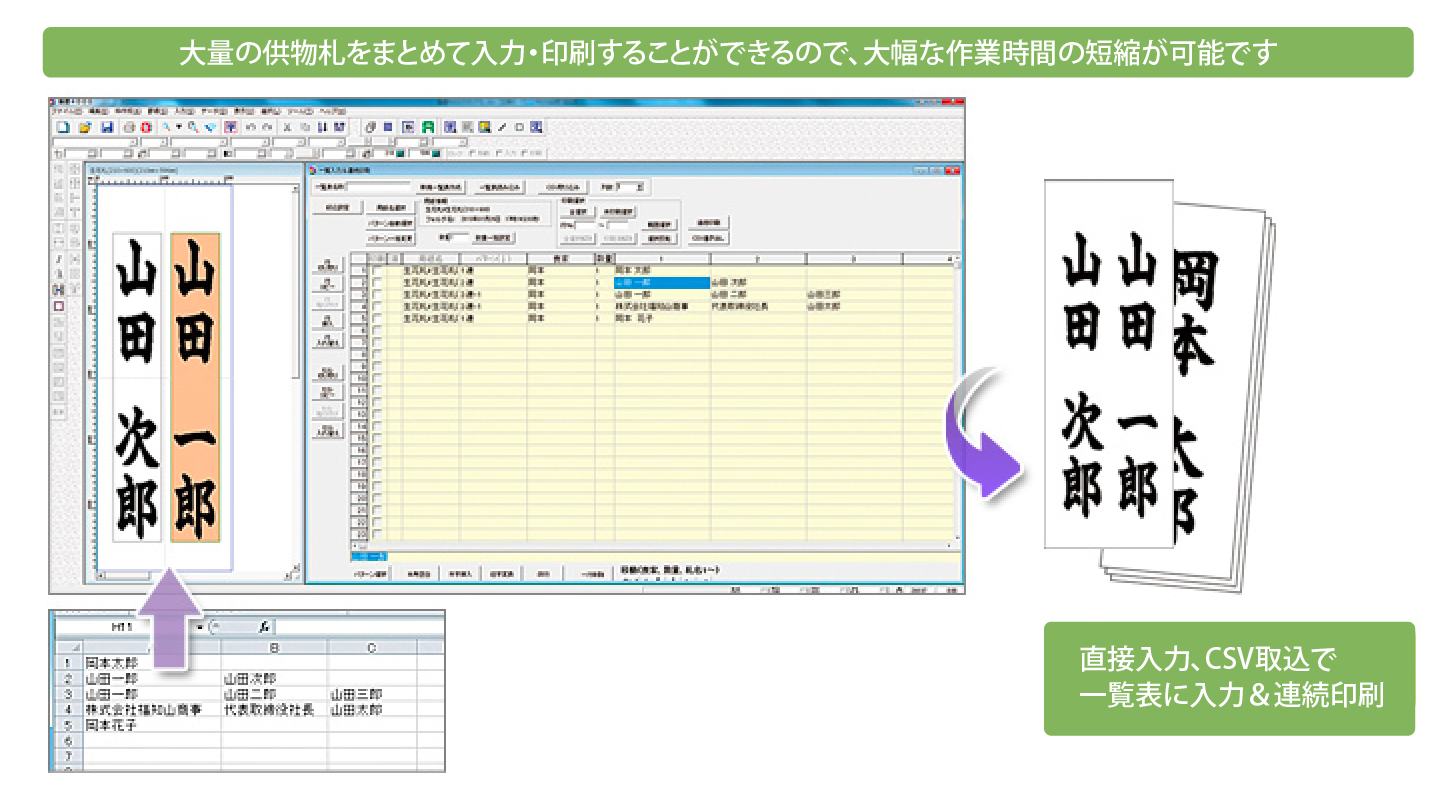Screen dimensions: 1430x809
Task: Expand the Excel Name Box dropdown arrow
Action: point(198,627)
